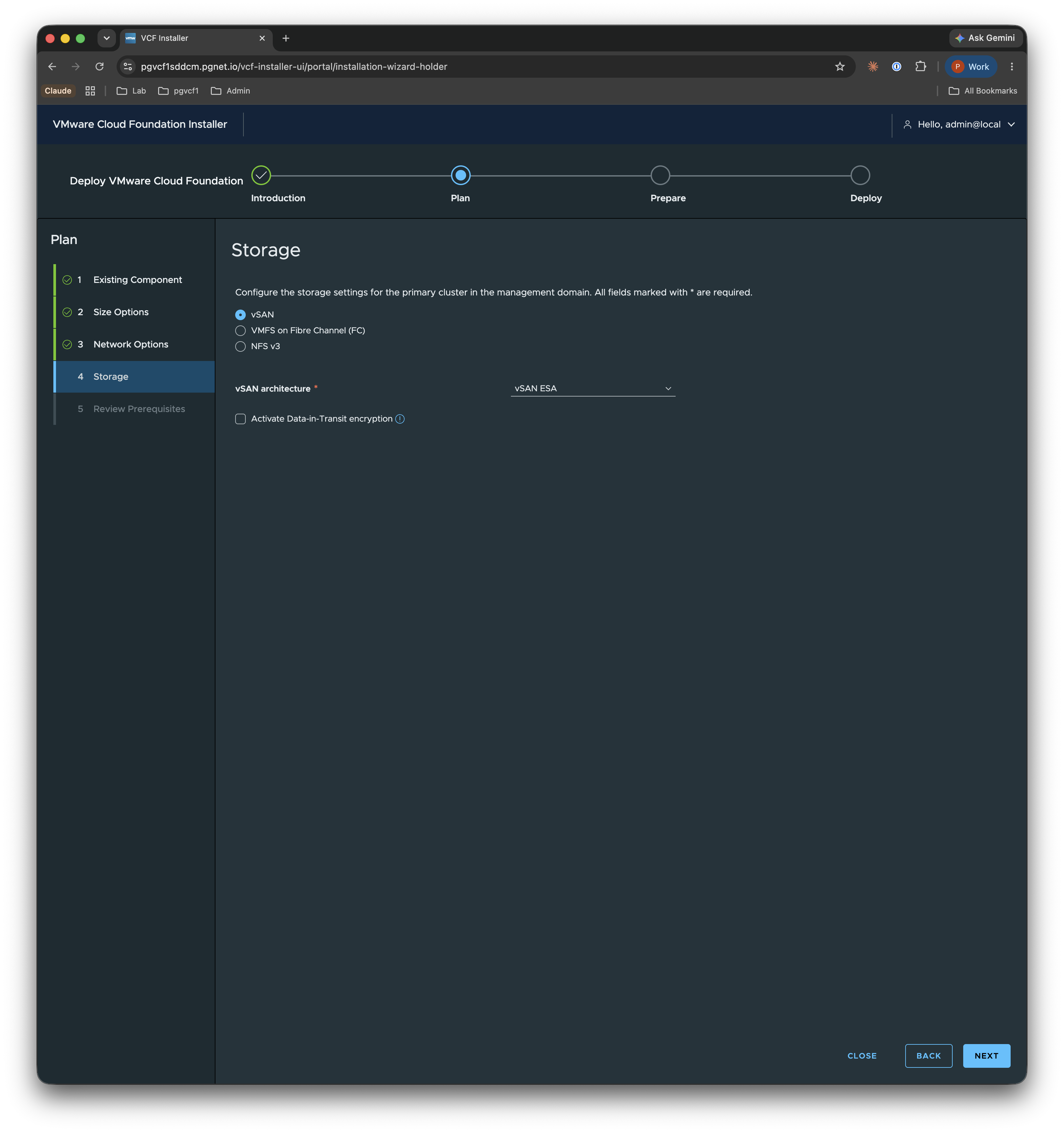Viewport: 1064px width, 1133px height.
Task: Click Existing Component green check icon
Action: coord(67,280)
